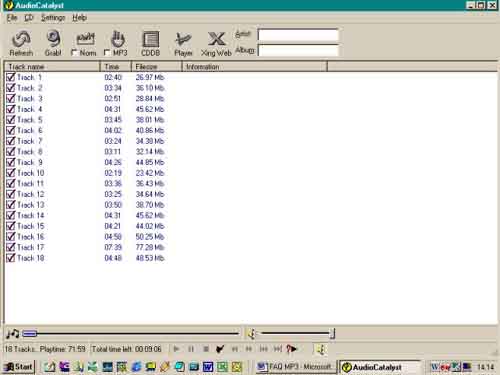Switch to FAQ MP3 Microsoft taskbar window
Viewport: 500px width, 375px height.
[x=296, y=367]
